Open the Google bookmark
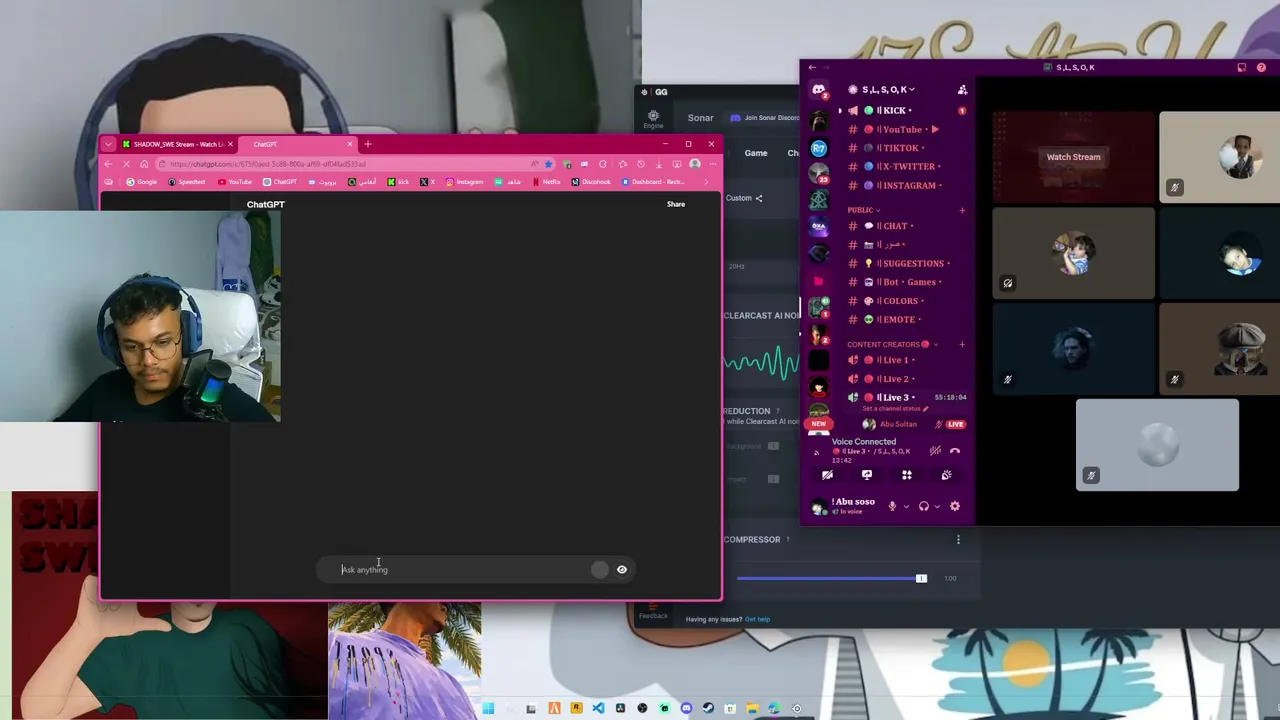 (x=141, y=182)
